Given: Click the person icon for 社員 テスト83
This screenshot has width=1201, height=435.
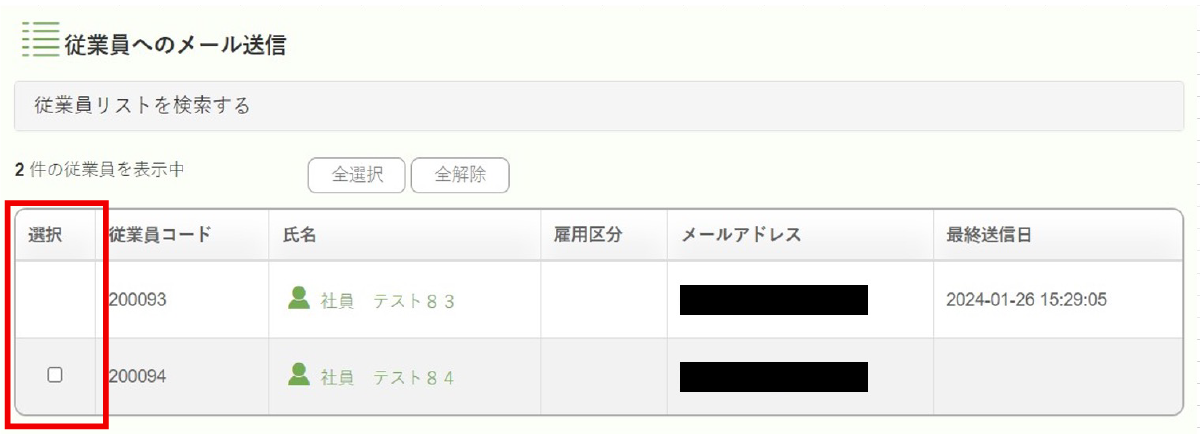Looking at the screenshot, I should (298, 297).
